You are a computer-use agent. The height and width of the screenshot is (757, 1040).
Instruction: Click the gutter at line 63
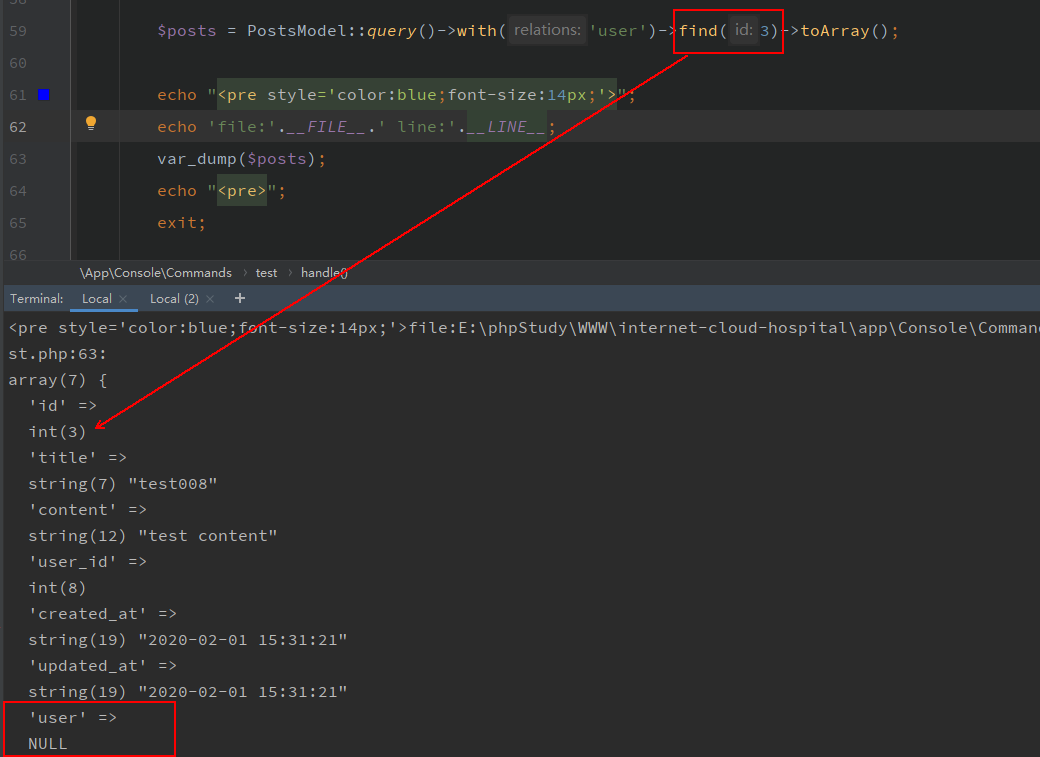(x=17, y=159)
